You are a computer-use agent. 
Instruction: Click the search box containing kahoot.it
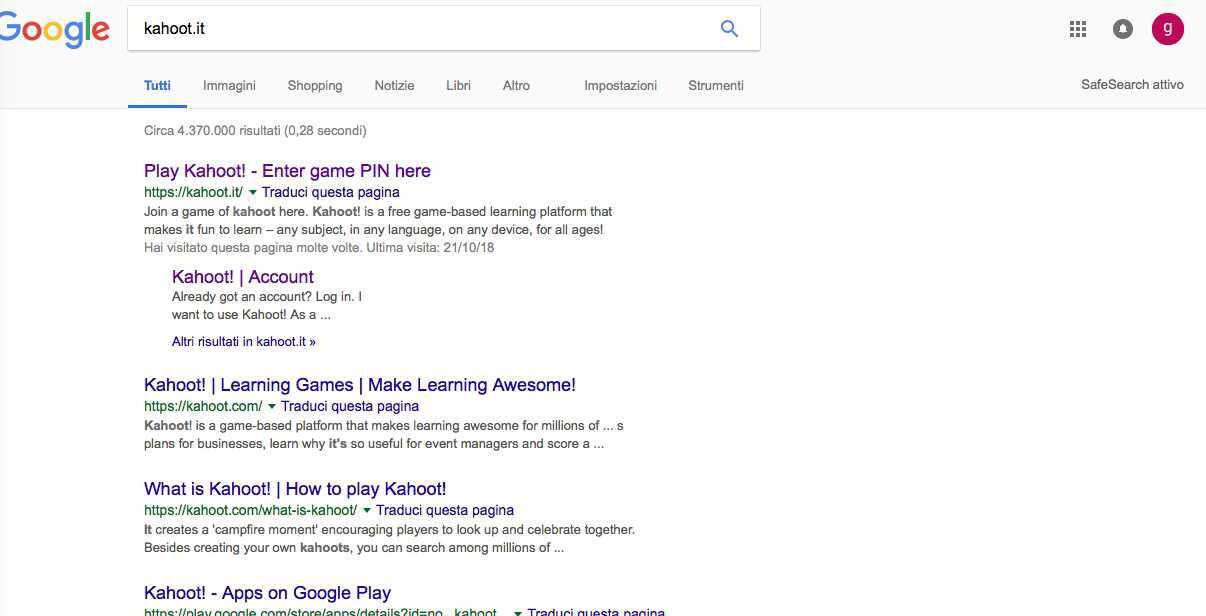[444, 29]
